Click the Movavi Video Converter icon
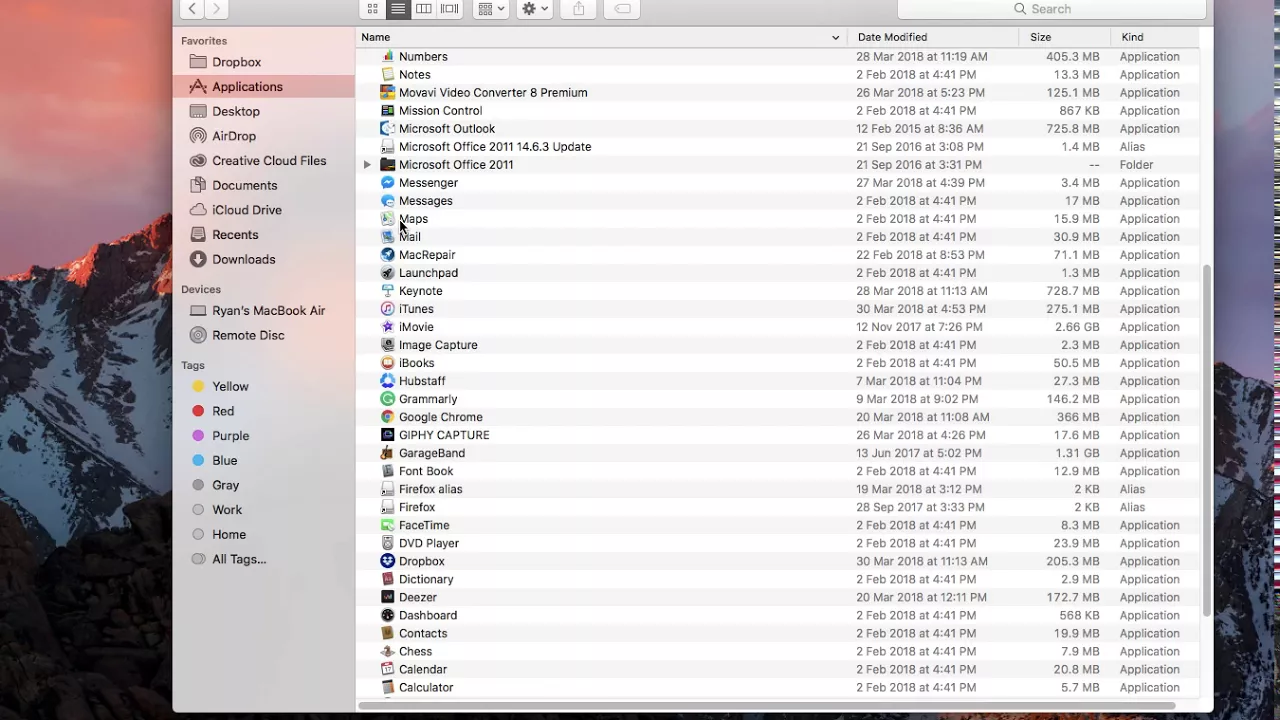 pyautogui.click(x=388, y=93)
